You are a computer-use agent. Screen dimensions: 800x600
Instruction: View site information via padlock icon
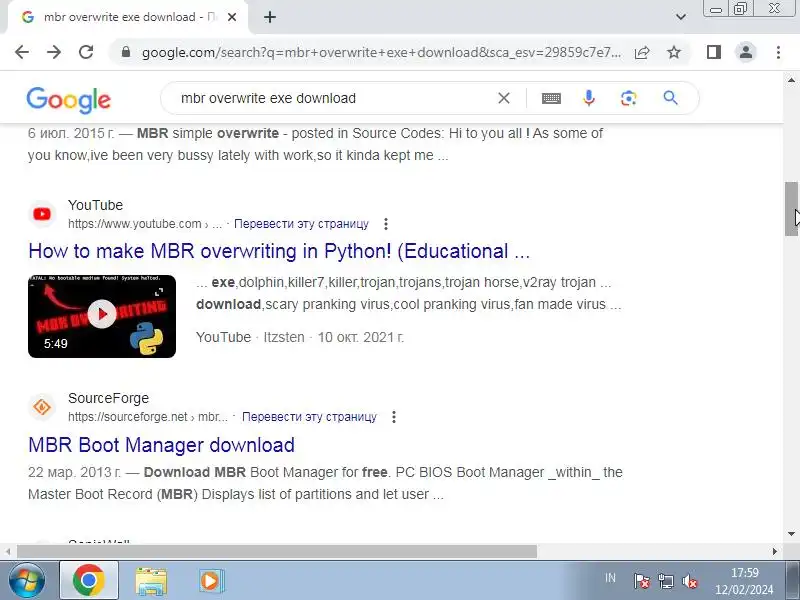tap(126, 52)
